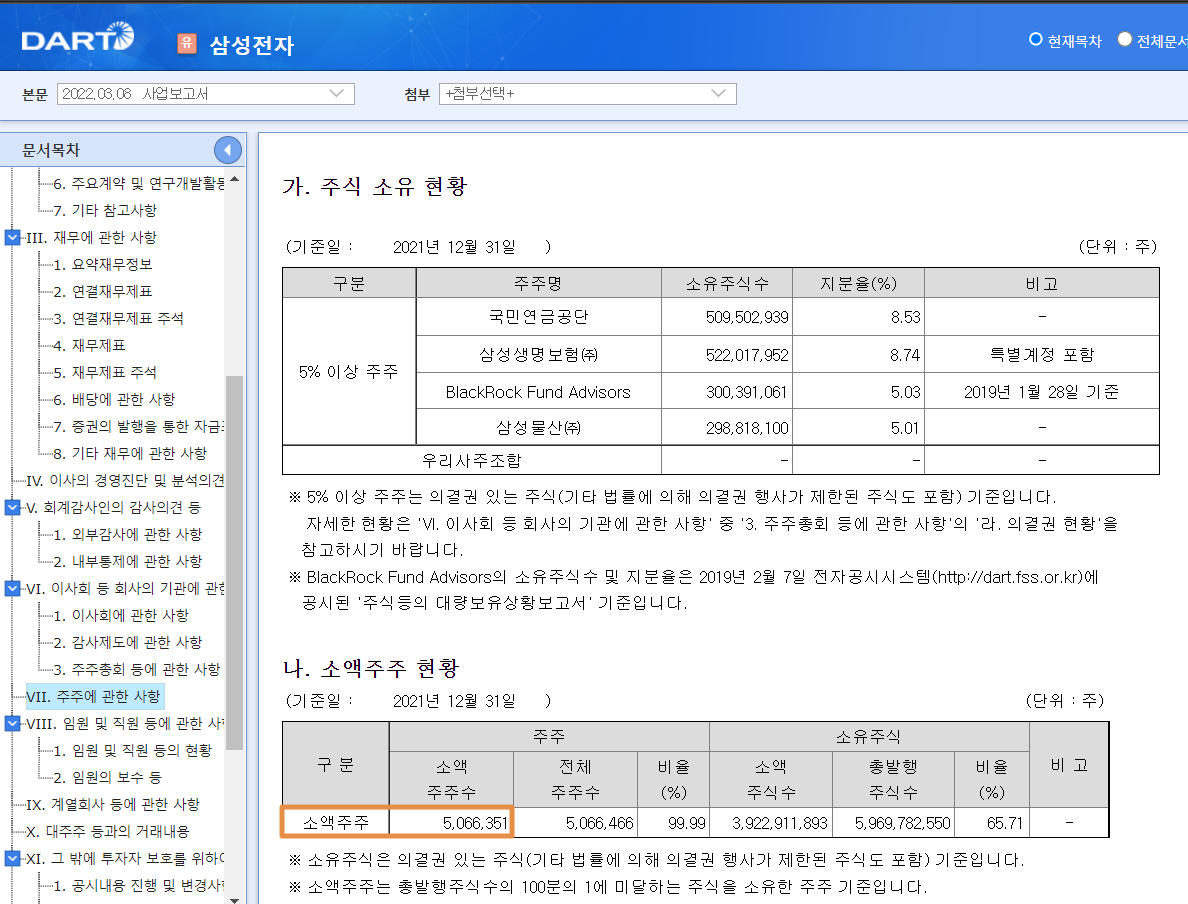Open 3. 주주총회 등에 관한 사항
1188x904 pixels.
(136, 669)
